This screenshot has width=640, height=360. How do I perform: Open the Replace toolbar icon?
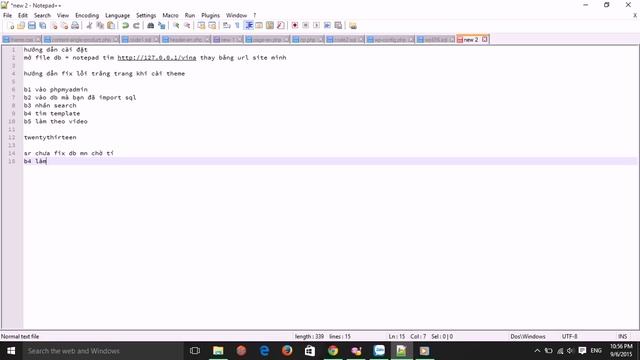pyautogui.click(x=162, y=26)
